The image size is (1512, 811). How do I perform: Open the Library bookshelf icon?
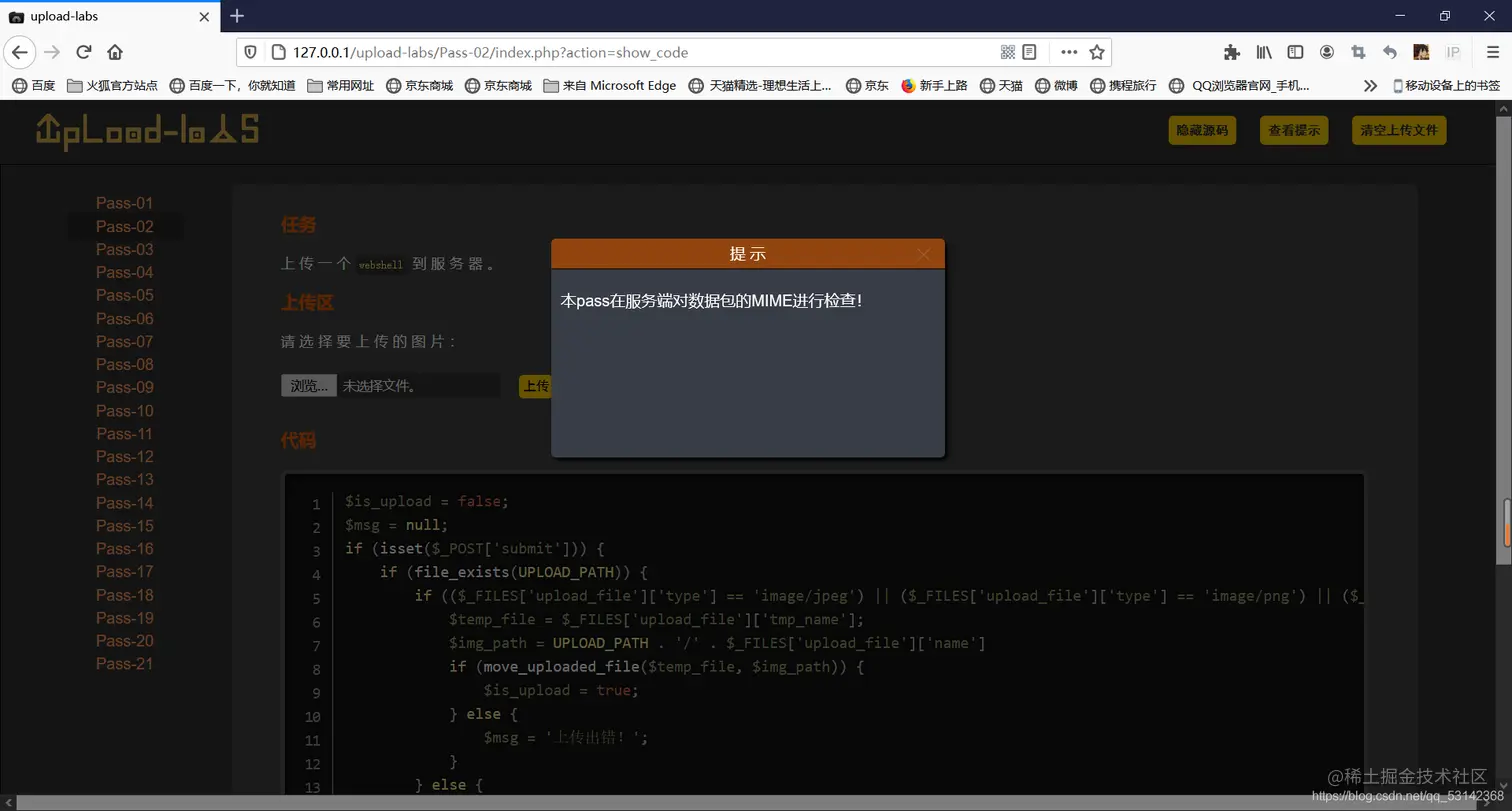click(x=1264, y=52)
